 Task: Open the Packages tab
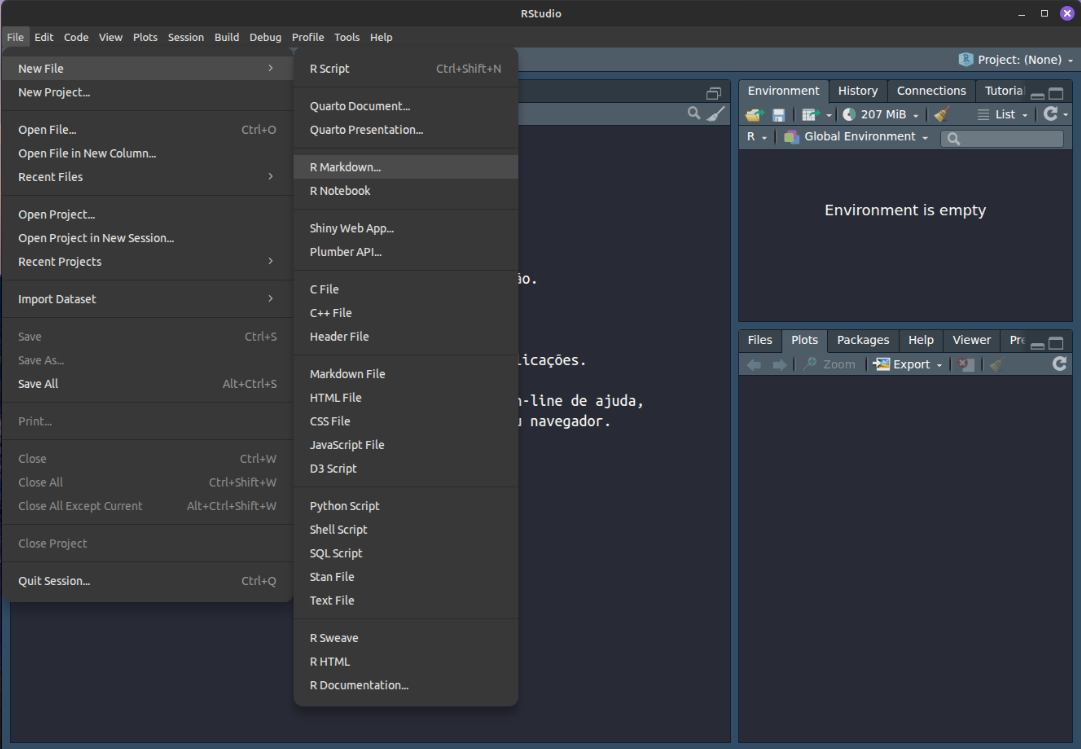tap(862, 340)
